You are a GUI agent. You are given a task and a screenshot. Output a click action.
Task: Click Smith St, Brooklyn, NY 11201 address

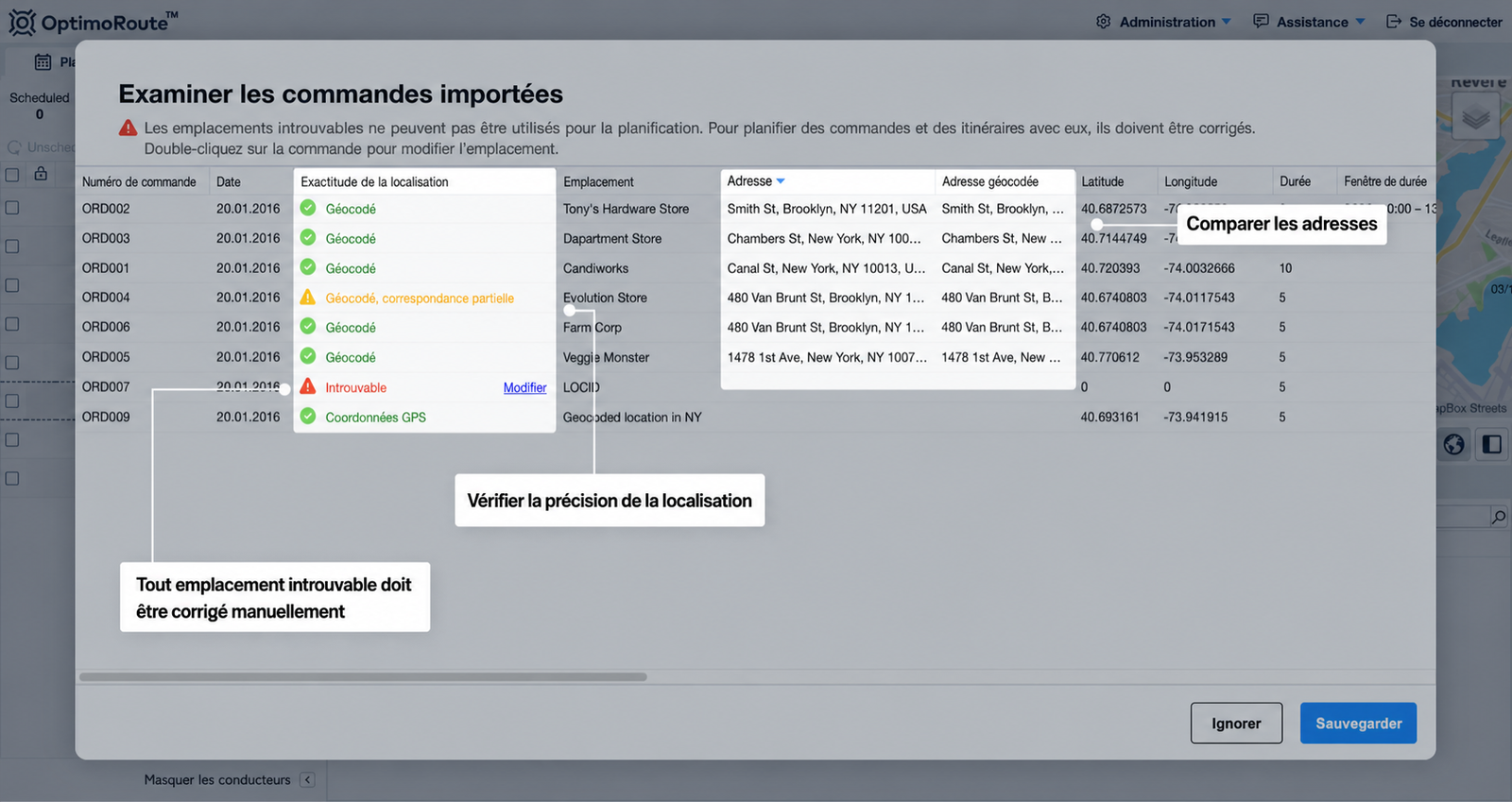point(827,209)
